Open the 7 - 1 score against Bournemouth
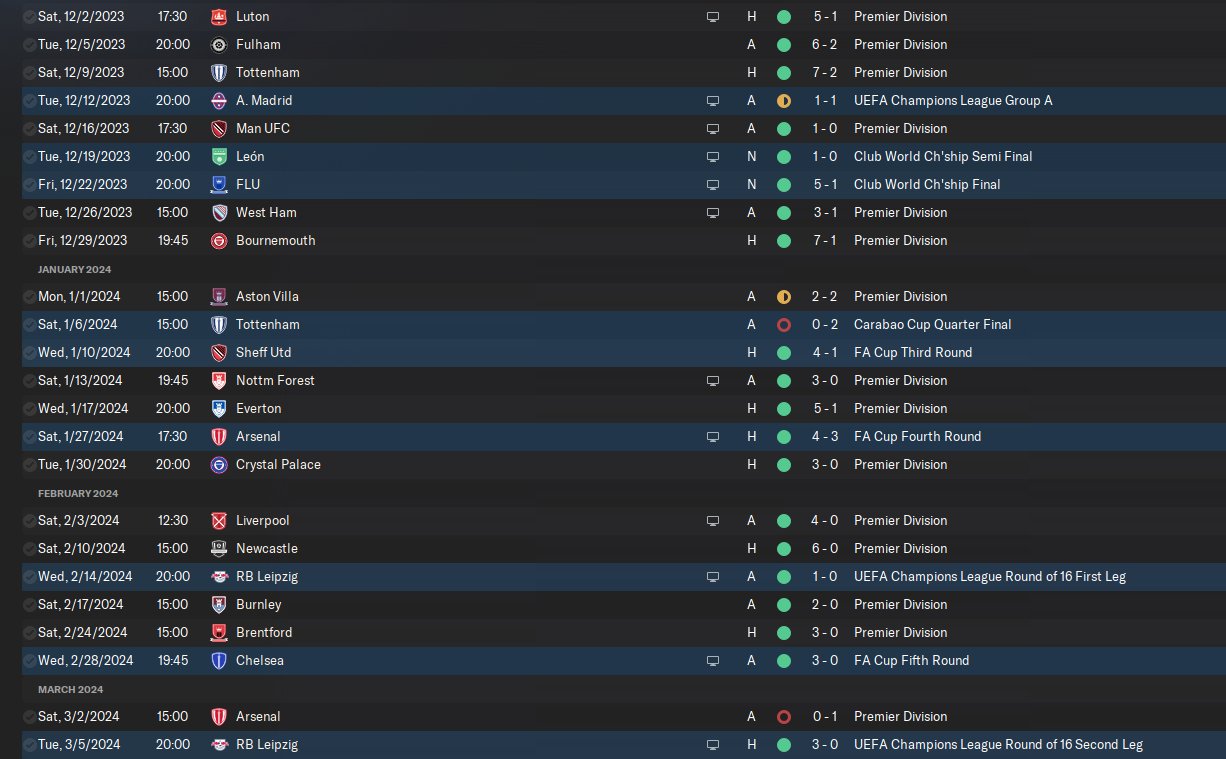The width and height of the screenshot is (1226, 759). coord(824,241)
